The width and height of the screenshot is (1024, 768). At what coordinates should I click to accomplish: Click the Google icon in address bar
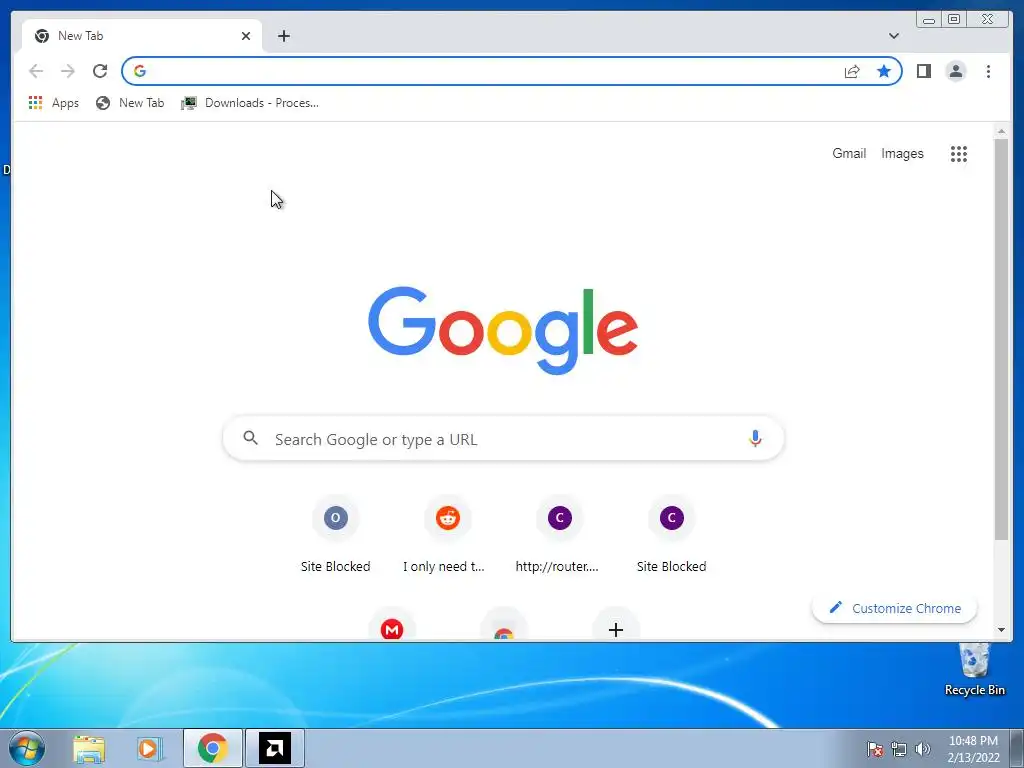click(140, 71)
